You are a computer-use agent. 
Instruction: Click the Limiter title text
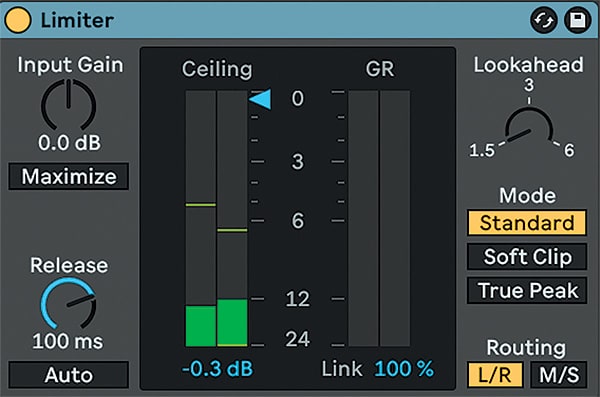77,20
